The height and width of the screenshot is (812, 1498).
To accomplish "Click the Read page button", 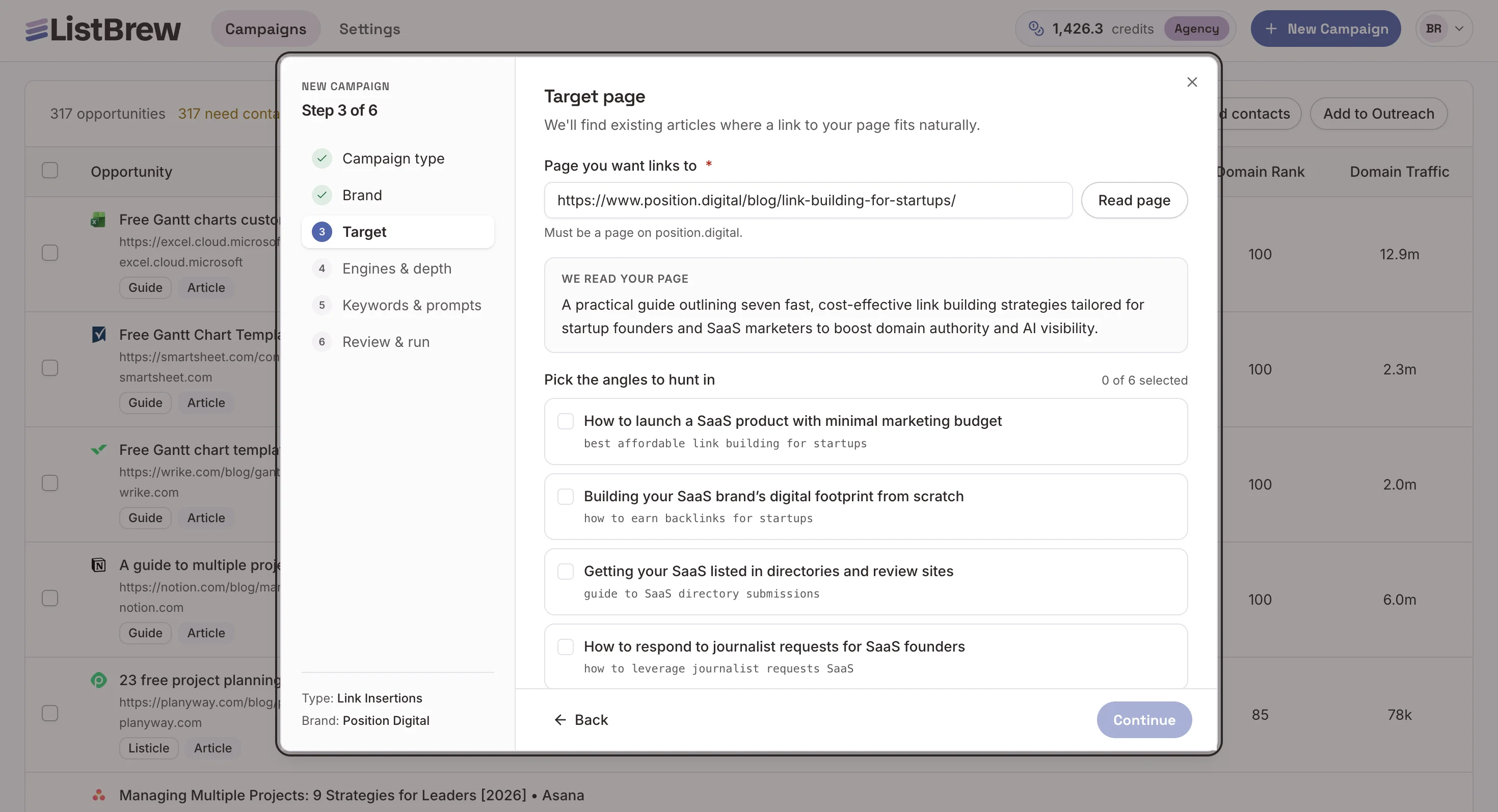I will point(1134,200).
